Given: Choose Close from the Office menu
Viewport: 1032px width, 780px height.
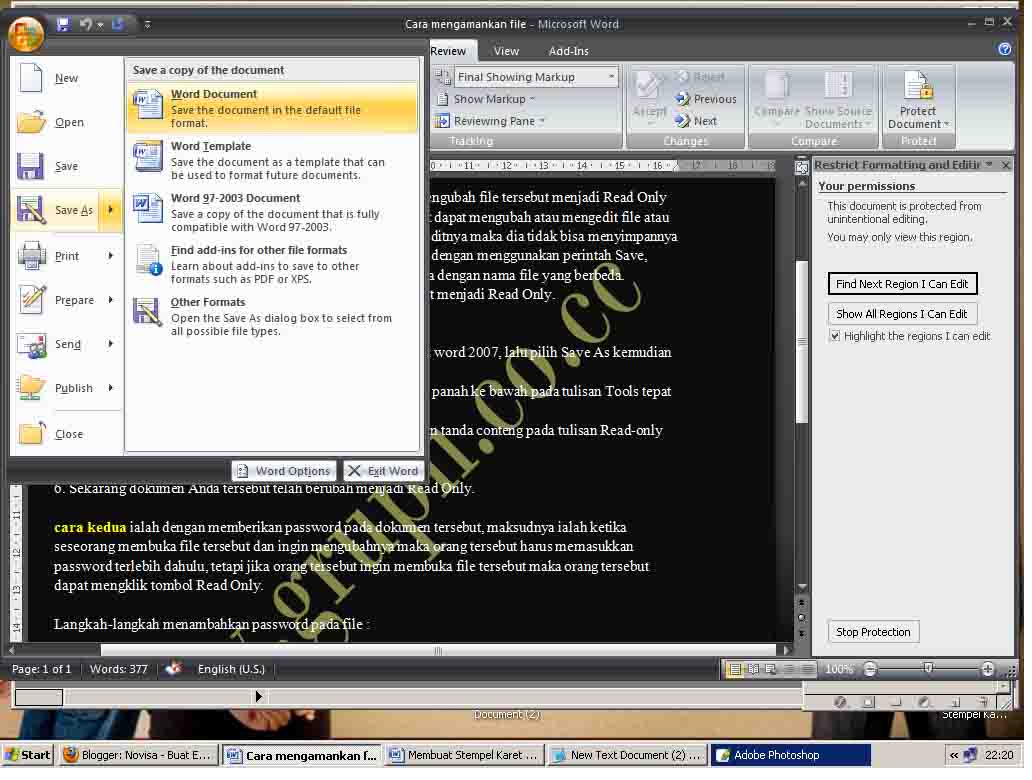Looking at the screenshot, I should click(x=66, y=434).
